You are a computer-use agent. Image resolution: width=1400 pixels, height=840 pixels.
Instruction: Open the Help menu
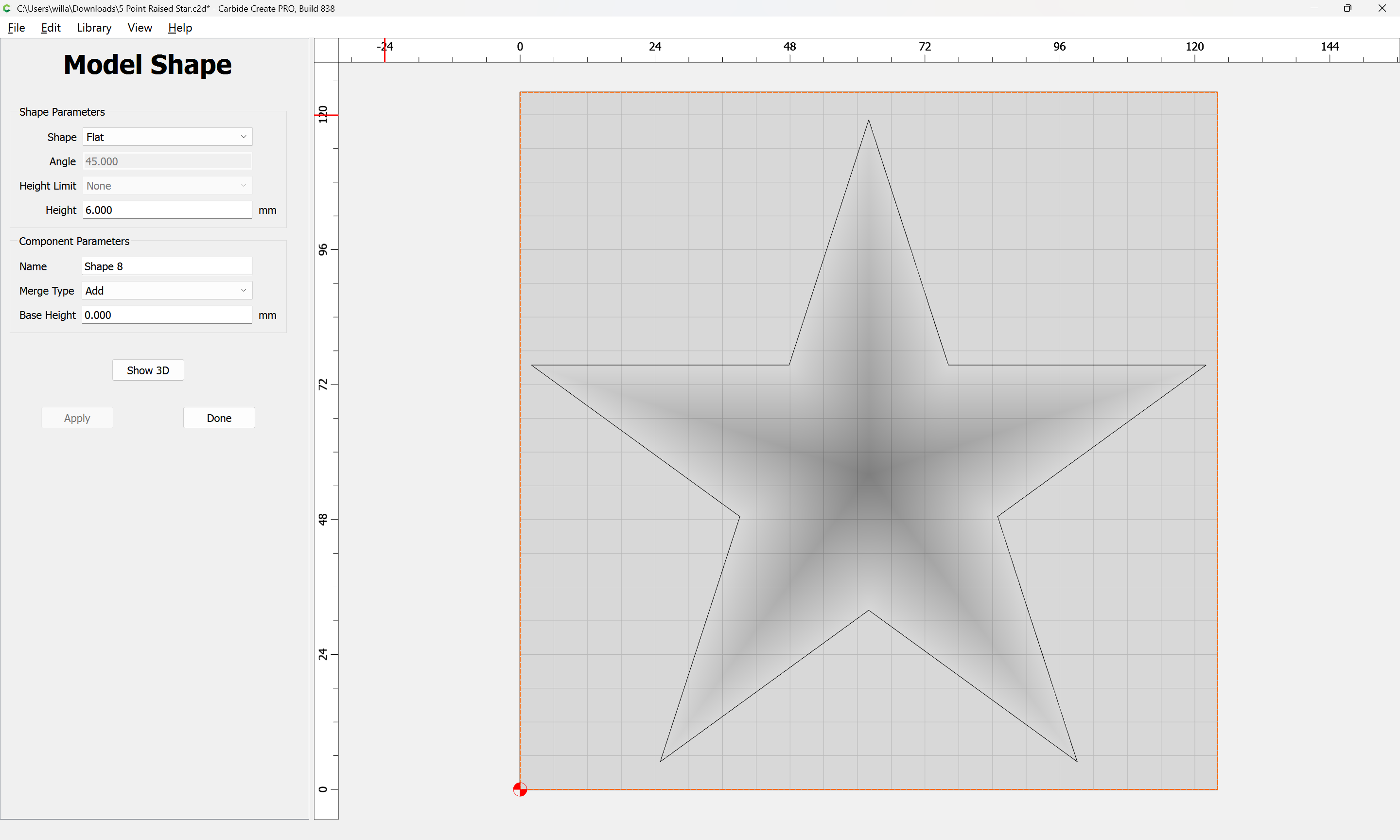(180, 28)
